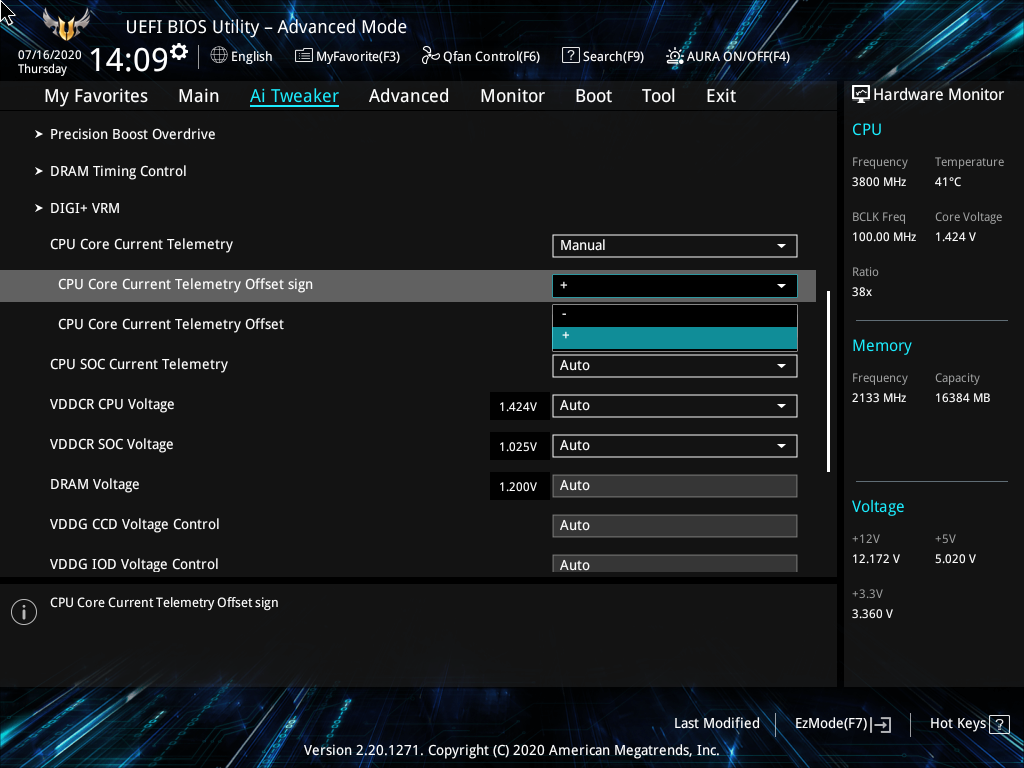Click the Hardware Monitor screen icon
1024x768 pixels.
(x=861, y=95)
